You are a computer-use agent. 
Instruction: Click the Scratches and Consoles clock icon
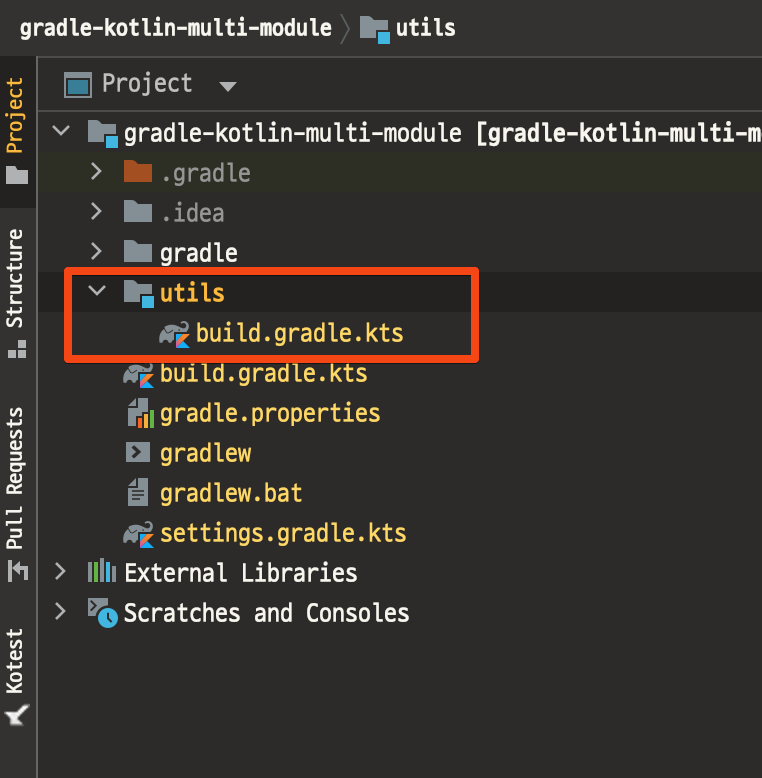pyautogui.click(x=103, y=613)
